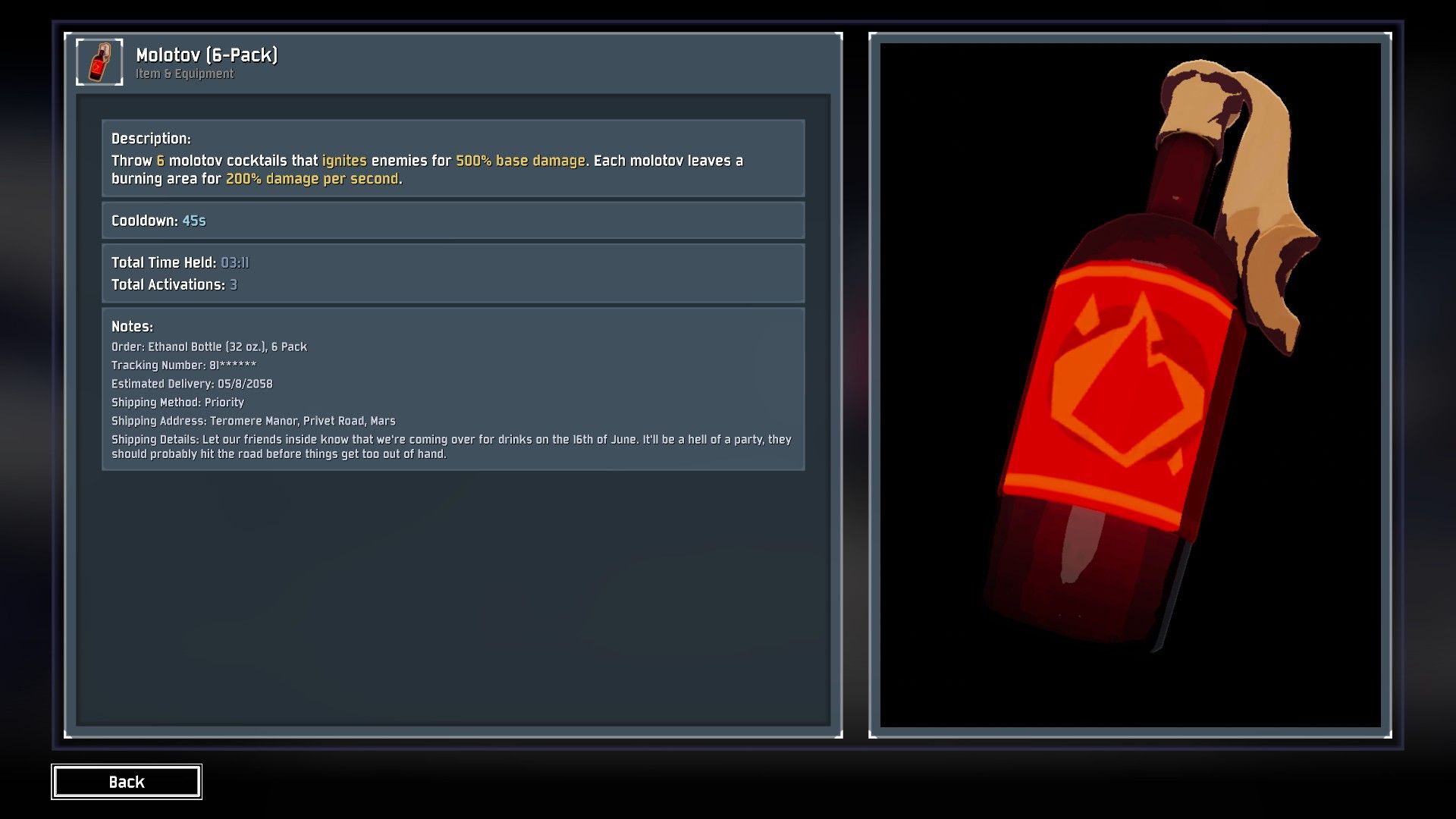Click the Notes heading
Viewport: 1456px width, 819px height.
click(x=132, y=327)
